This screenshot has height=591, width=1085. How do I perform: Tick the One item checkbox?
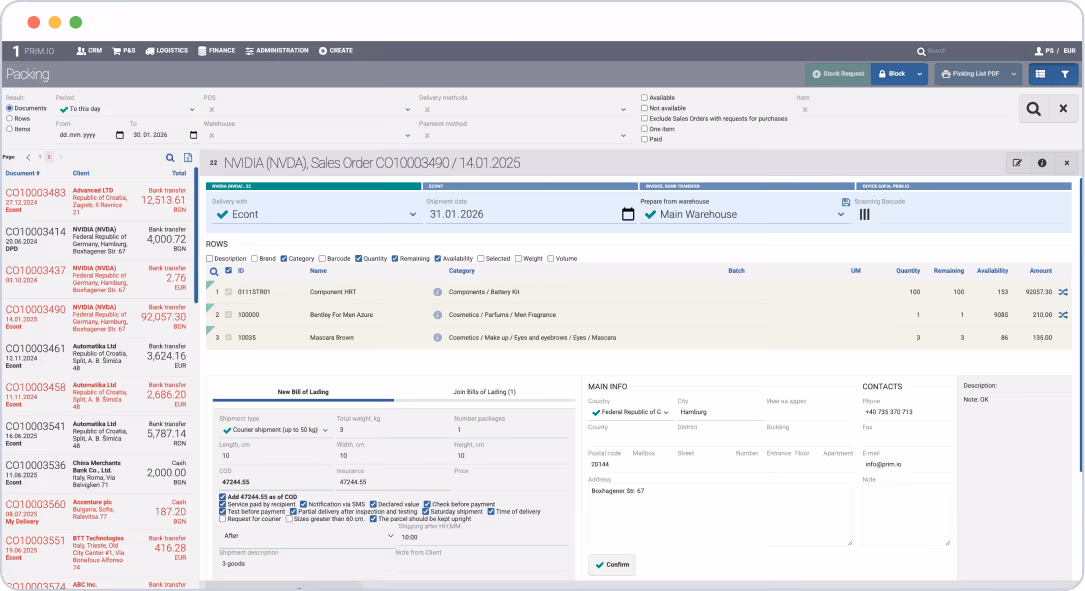coord(644,129)
